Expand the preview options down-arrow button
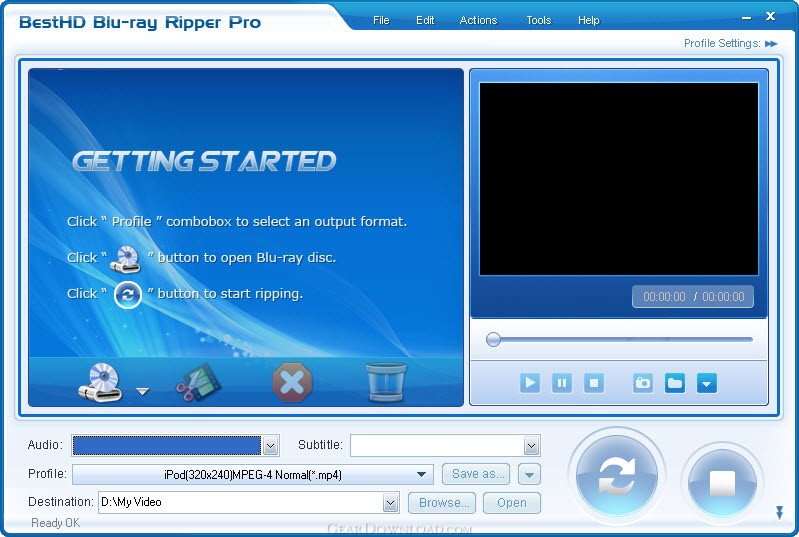The width and height of the screenshot is (799, 537). coord(707,383)
